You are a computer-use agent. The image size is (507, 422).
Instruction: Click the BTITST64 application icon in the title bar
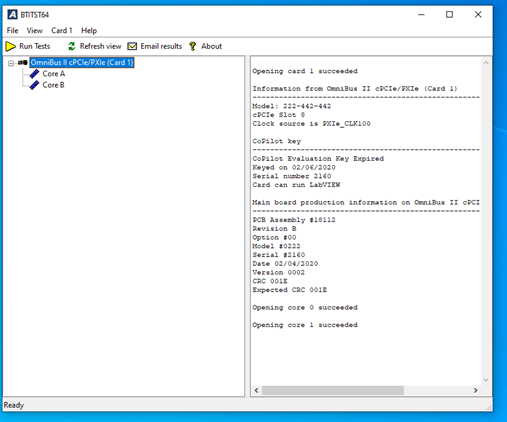(12, 15)
